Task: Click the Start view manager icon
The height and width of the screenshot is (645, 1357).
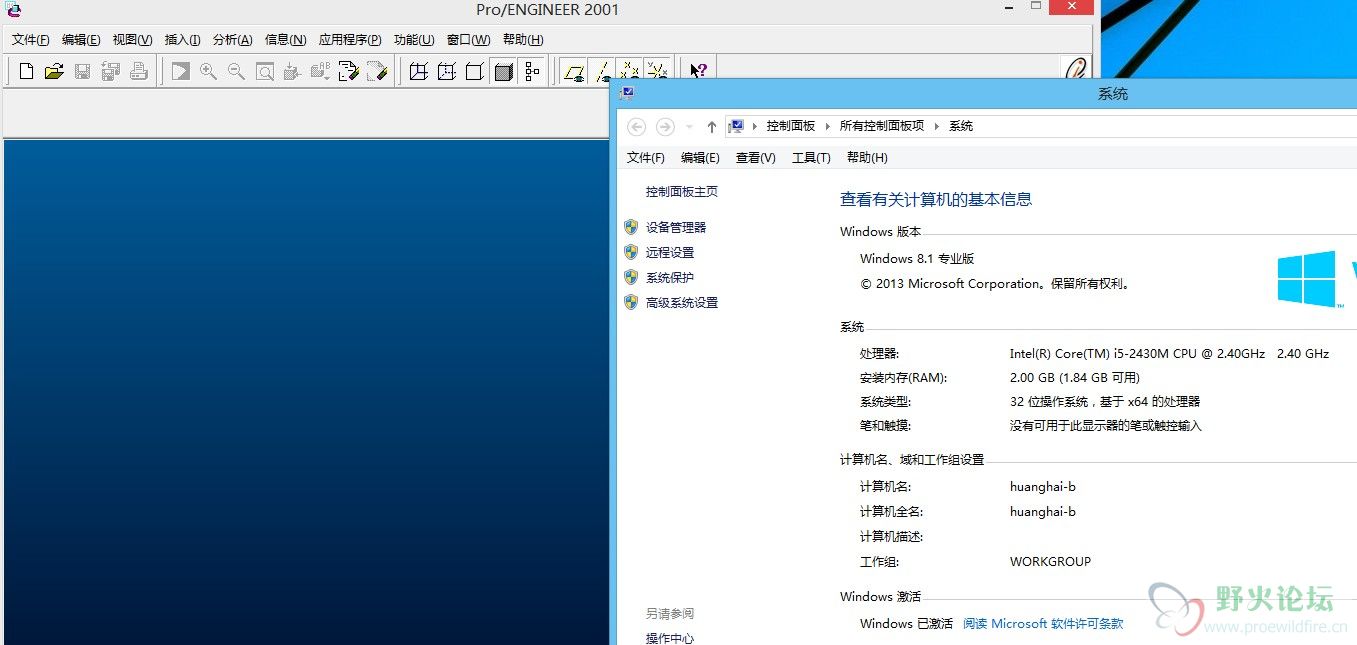Action: click(376, 71)
